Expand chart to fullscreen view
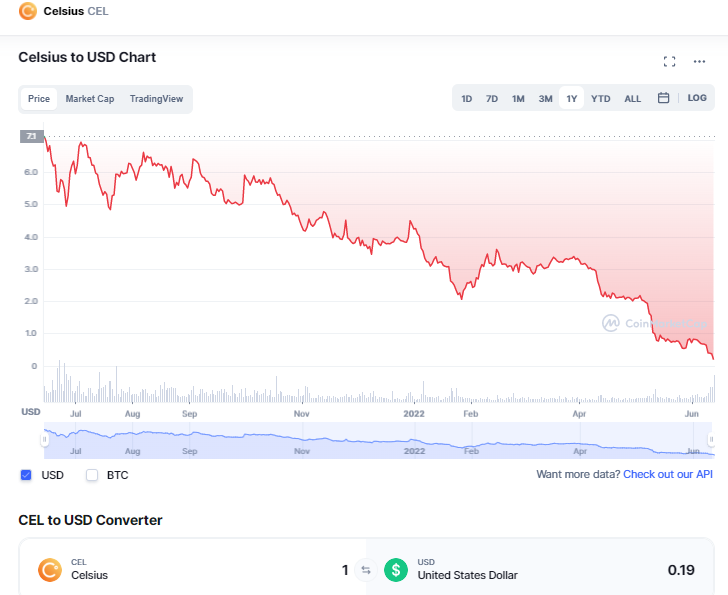Viewport: 728px width, 595px height. 670,62
